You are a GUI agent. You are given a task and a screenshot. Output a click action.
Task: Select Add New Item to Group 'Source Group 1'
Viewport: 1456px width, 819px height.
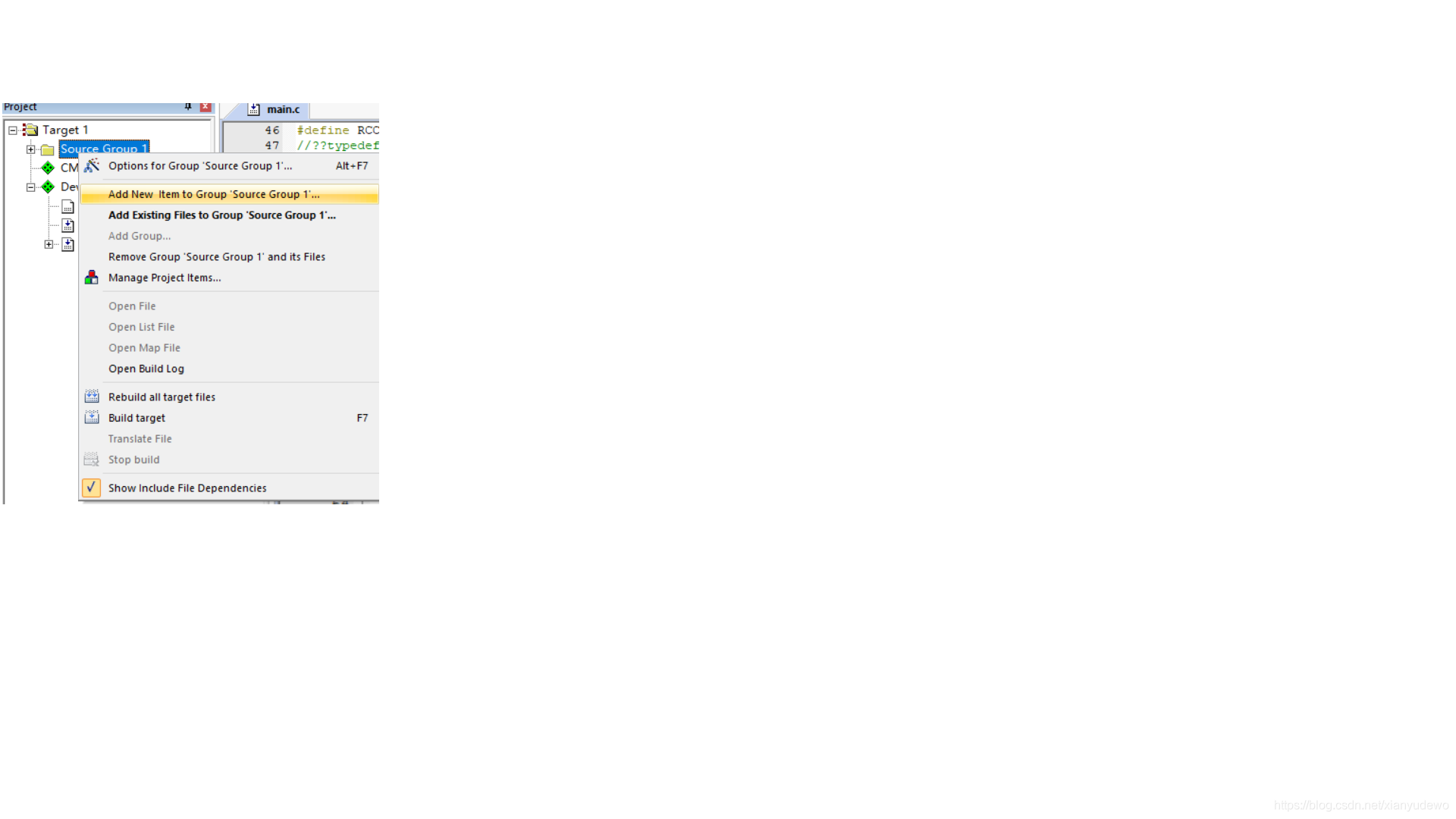pos(213,194)
